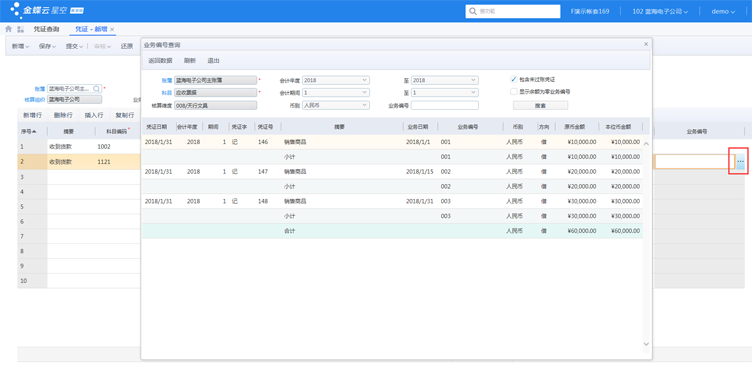The width and height of the screenshot is (752, 365).
Task: Click 退出 in the dialog toolbar
Action: pos(213,61)
